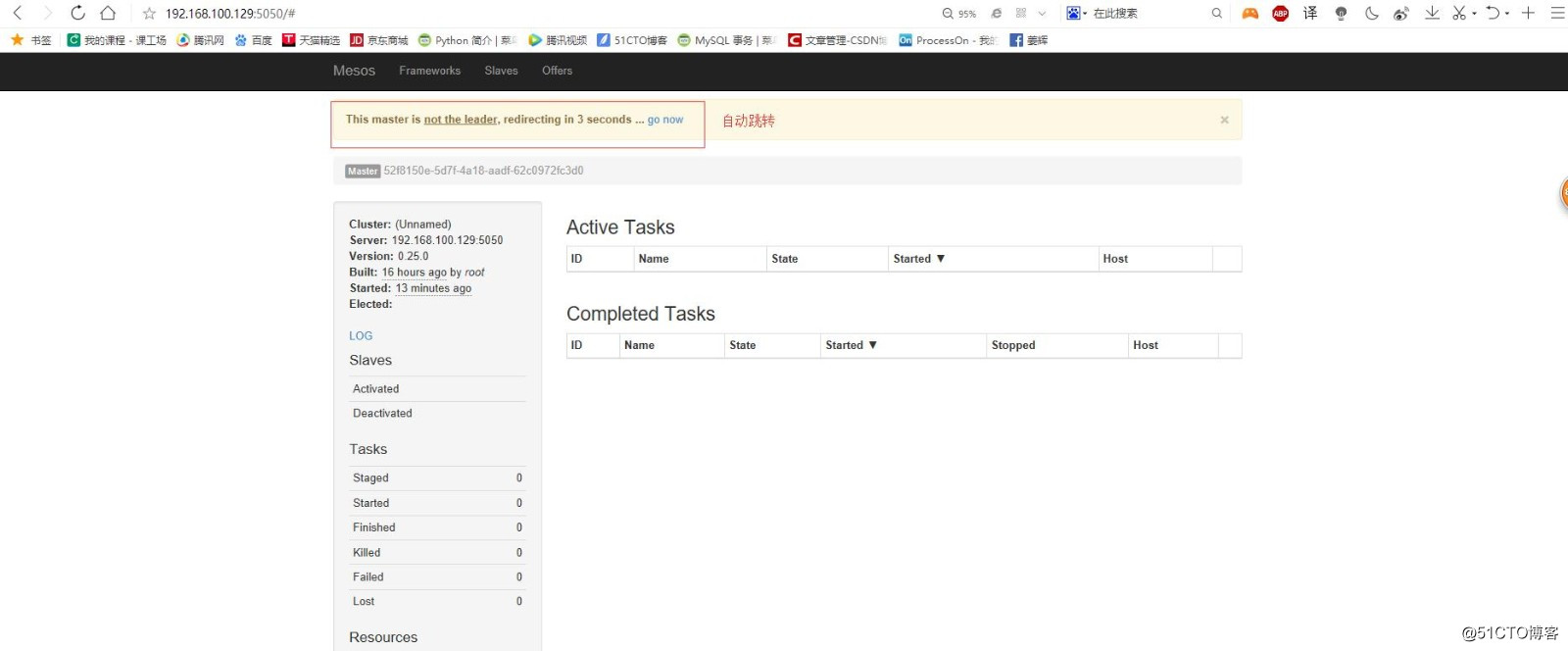Open the Slaves navigation tab
Viewport: 1568px width, 651px height.
pos(501,71)
